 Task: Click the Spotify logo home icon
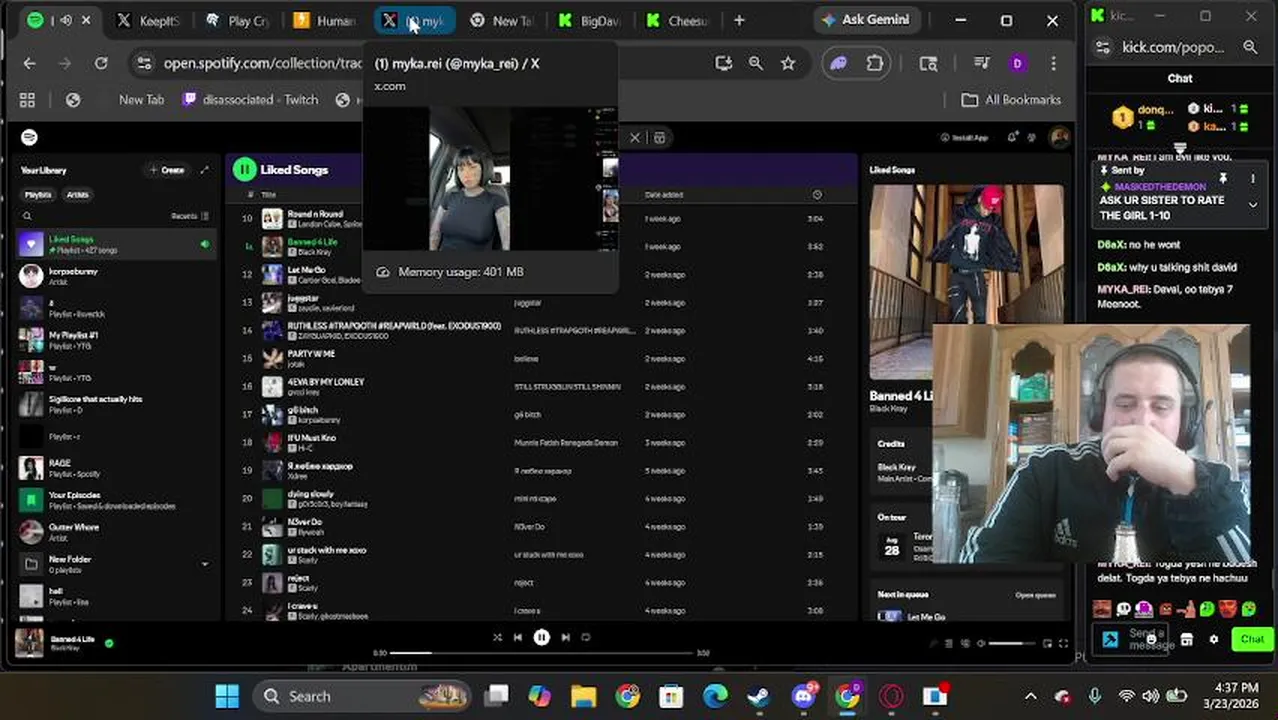pyautogui.click(x=29, y=137)
